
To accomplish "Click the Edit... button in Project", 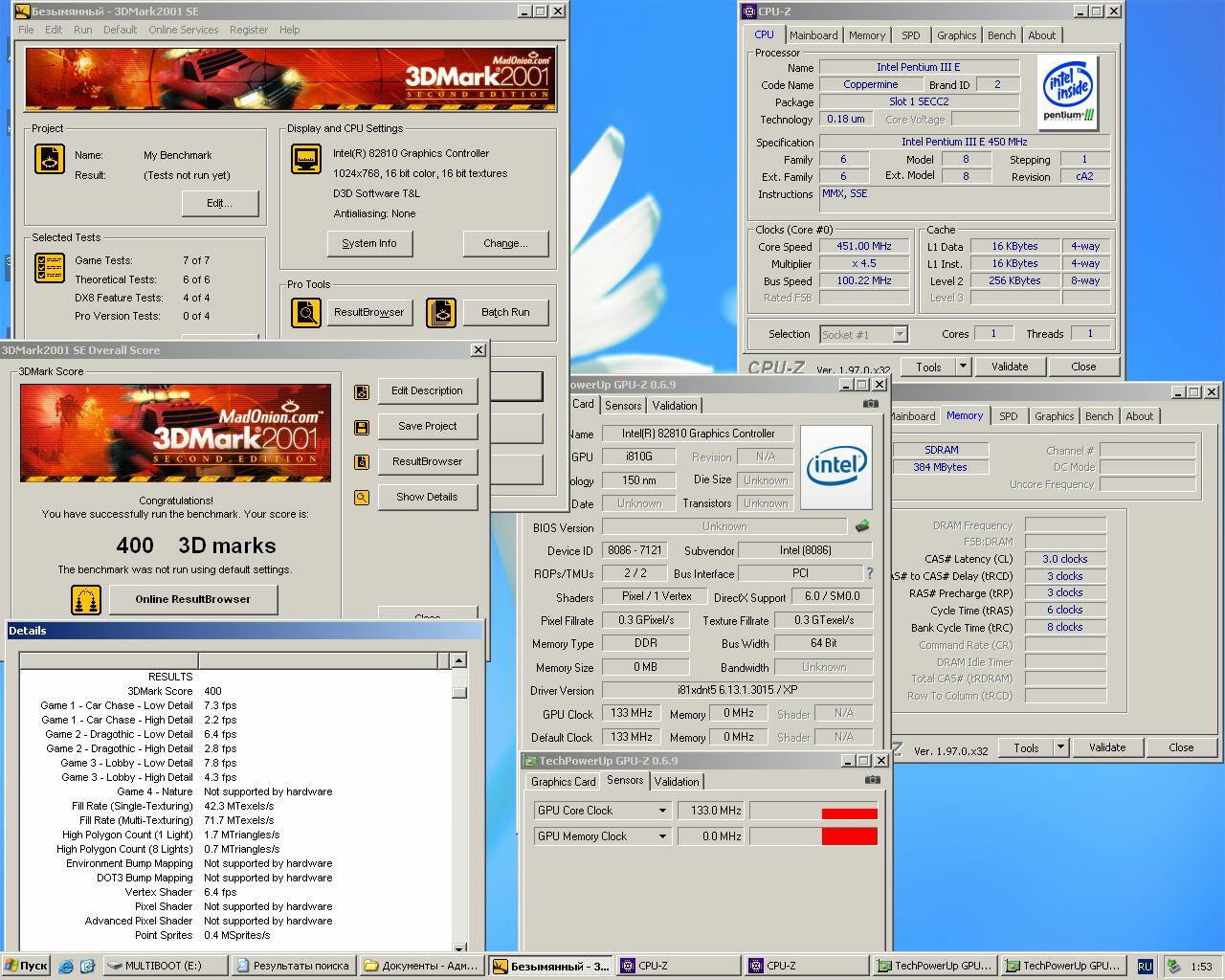I will tap(220, 204).
